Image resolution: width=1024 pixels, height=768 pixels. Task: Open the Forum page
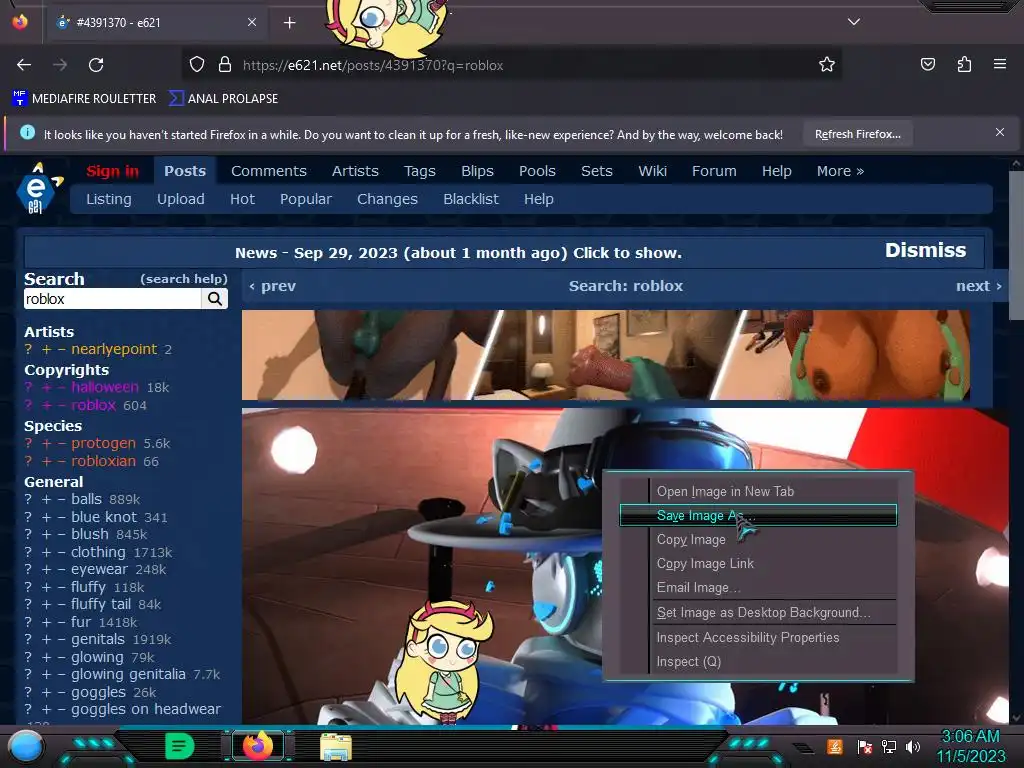point(714,171)
